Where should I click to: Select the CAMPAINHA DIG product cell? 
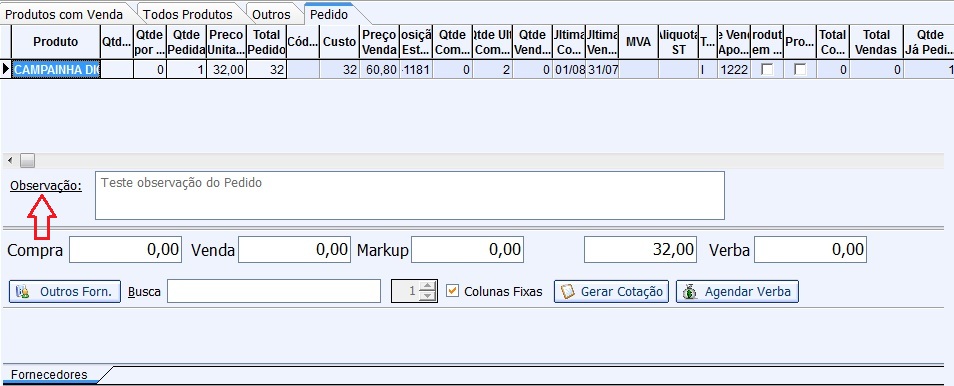point(56,70)
